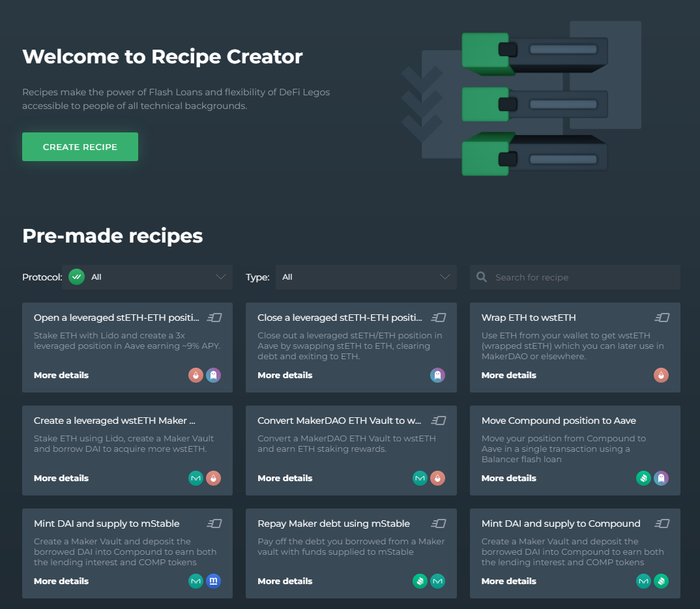This screenshot has height=609, width=700.
Task: Click the Type dropdown chevron arrow
Action: [x=445, y=277]
